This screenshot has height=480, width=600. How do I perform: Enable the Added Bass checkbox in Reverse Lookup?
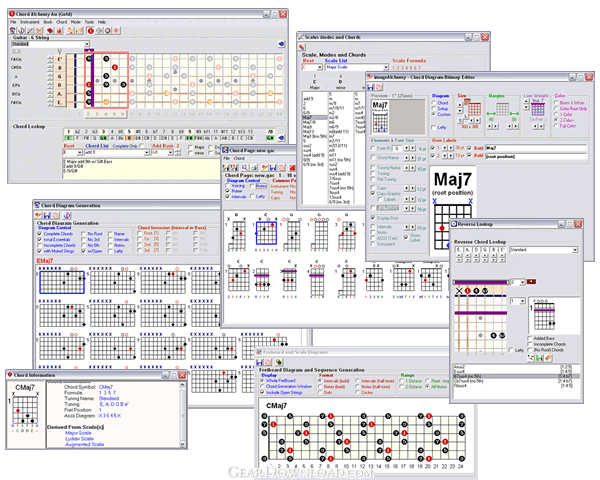[x=530, y=338]
